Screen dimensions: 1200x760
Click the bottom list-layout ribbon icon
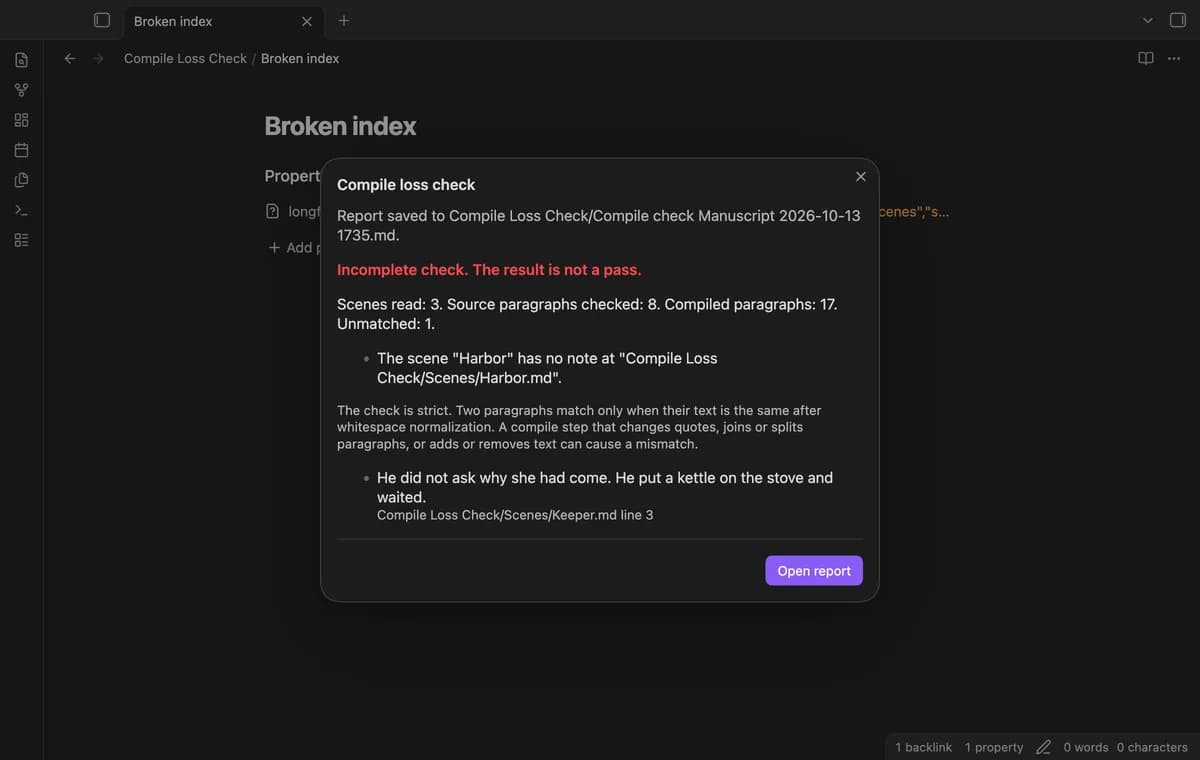tap(21, 240)
